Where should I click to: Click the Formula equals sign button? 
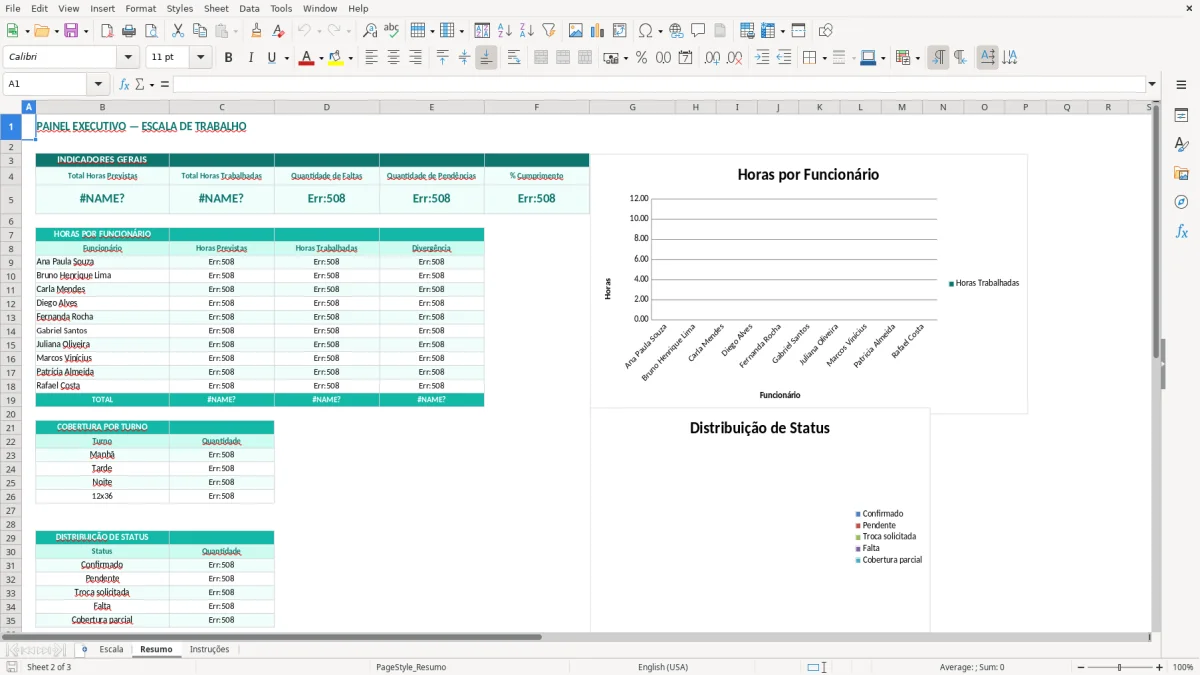tap(163, 84)
